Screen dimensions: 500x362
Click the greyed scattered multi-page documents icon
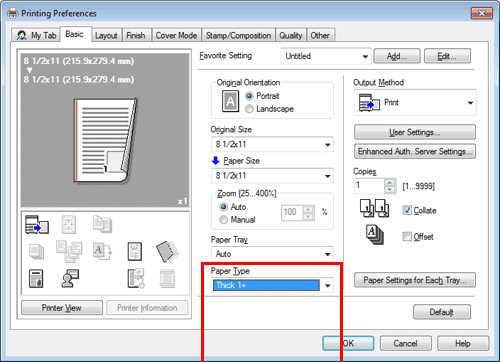click(x=69, y=251)
